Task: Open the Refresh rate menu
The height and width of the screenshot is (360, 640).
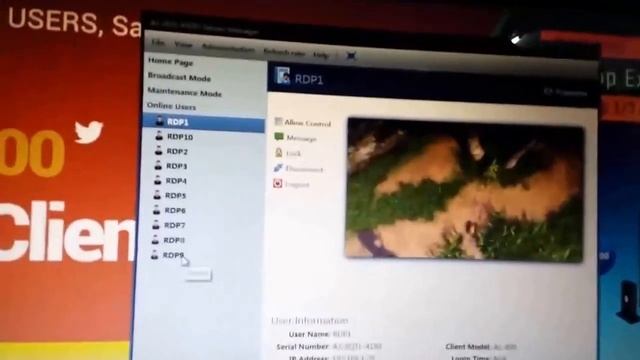Action: tap(284, 52)
